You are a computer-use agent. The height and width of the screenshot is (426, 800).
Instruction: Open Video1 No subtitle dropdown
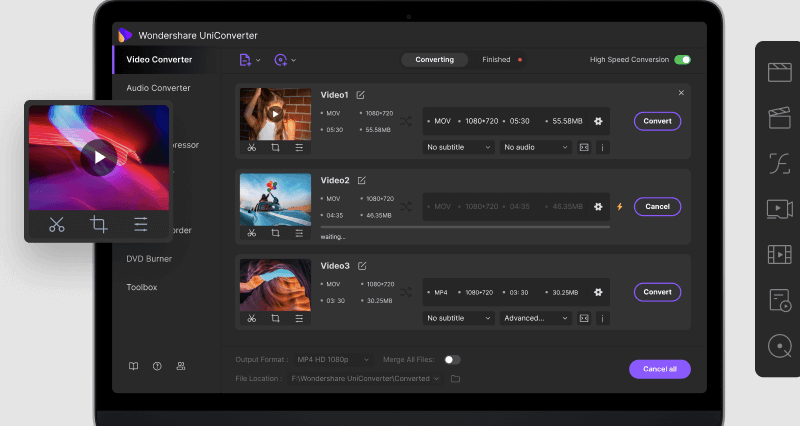(458, 147)
